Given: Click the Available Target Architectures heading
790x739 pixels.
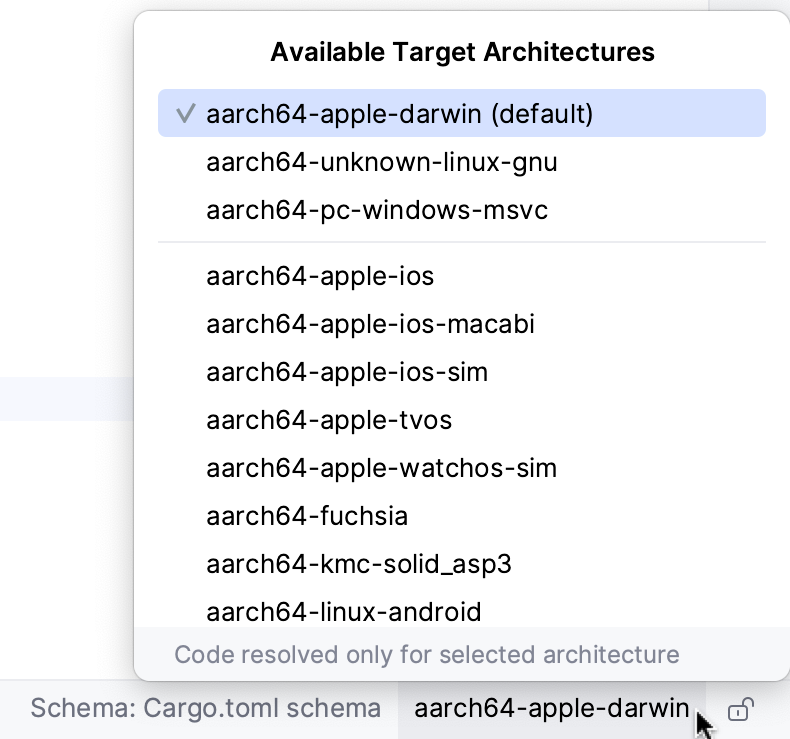Looking at the screenshot, I should [462, 52].
